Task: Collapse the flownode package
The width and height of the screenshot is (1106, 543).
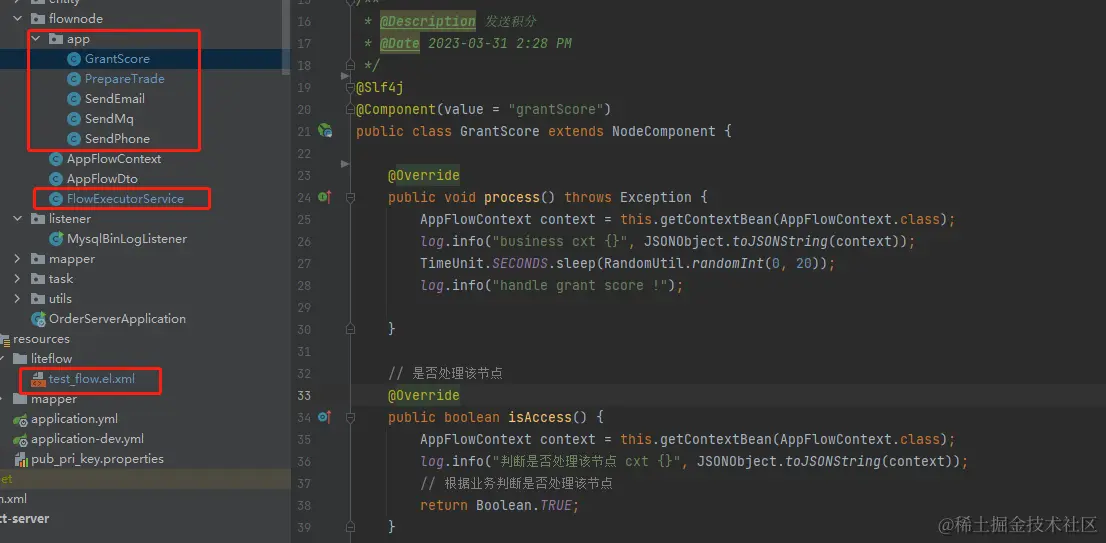Action: pos(18,19)
